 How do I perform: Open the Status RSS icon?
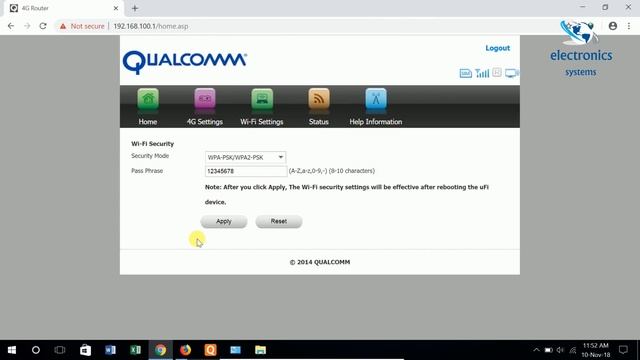pyautogui.click(x=319, y=99)
